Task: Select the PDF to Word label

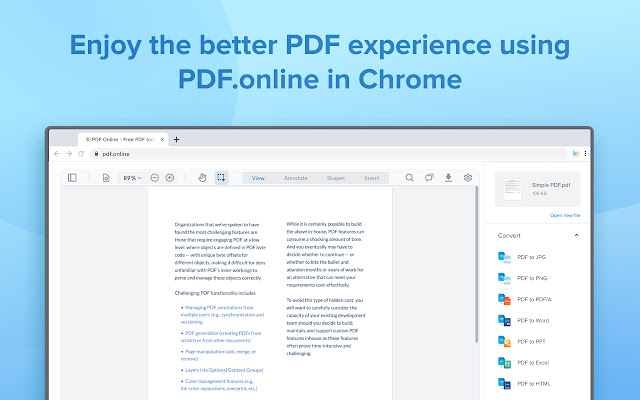Action: pos(533,320)
